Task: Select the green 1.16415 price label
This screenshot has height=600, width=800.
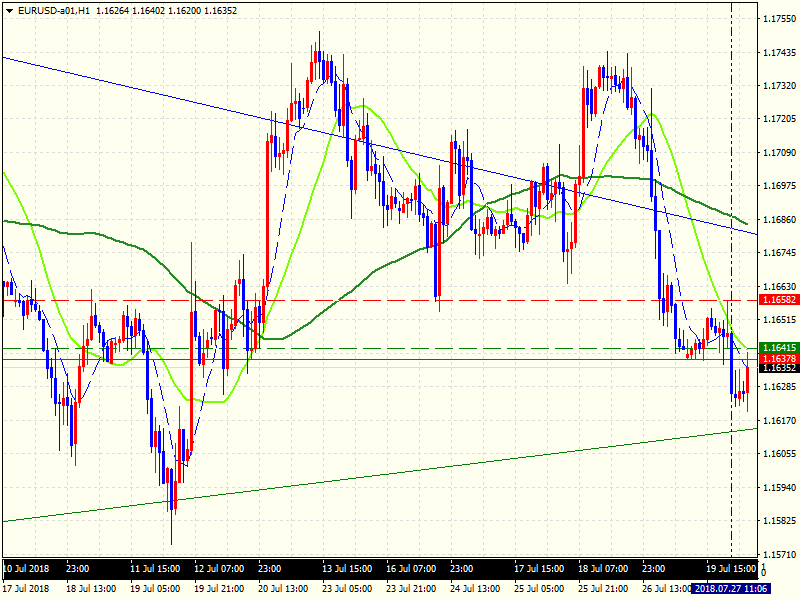Action: [779, 348]
